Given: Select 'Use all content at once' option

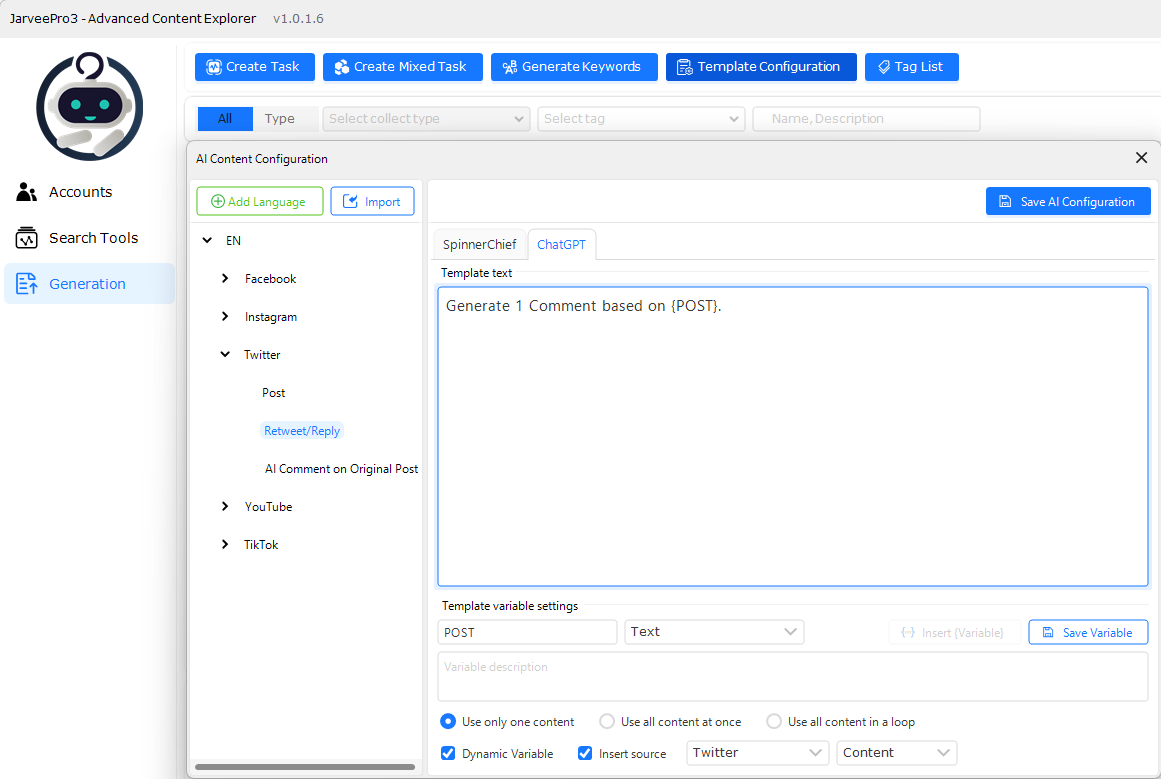Looking at the screenshot, I should coord(607,722).
